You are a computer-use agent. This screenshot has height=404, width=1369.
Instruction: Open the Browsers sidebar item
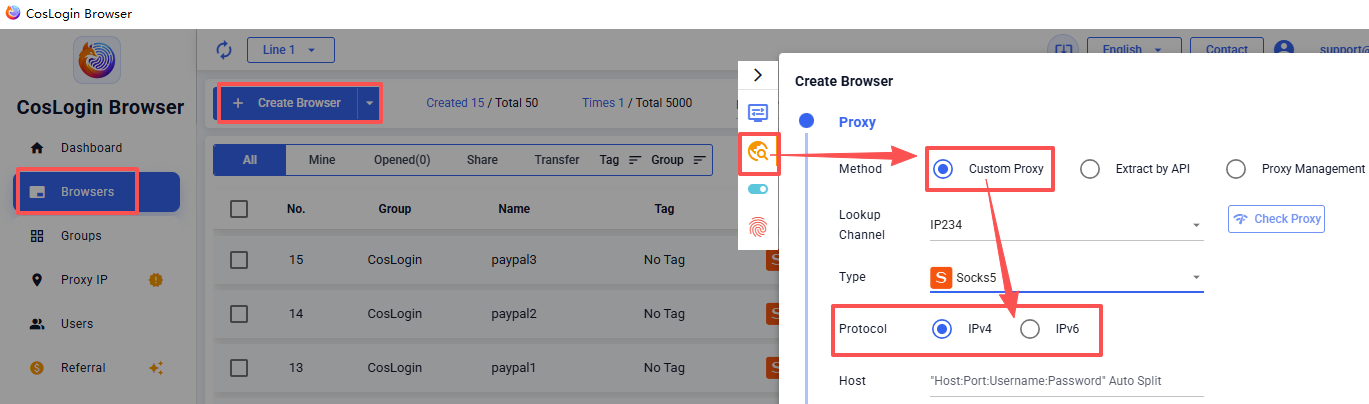click(x=97, y=192)
